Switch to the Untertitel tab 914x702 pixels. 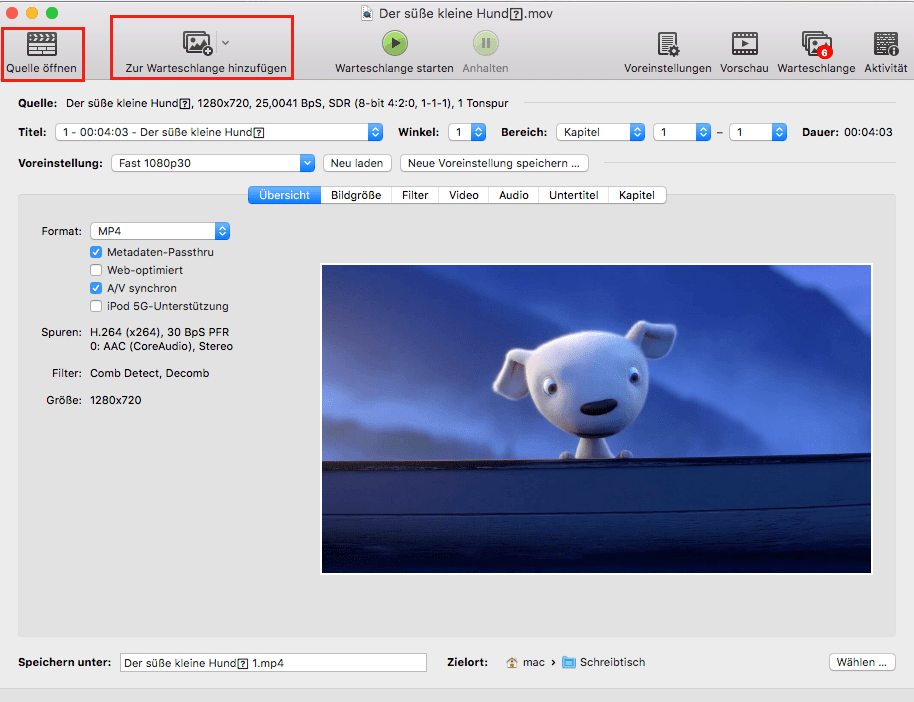[573, 195]
